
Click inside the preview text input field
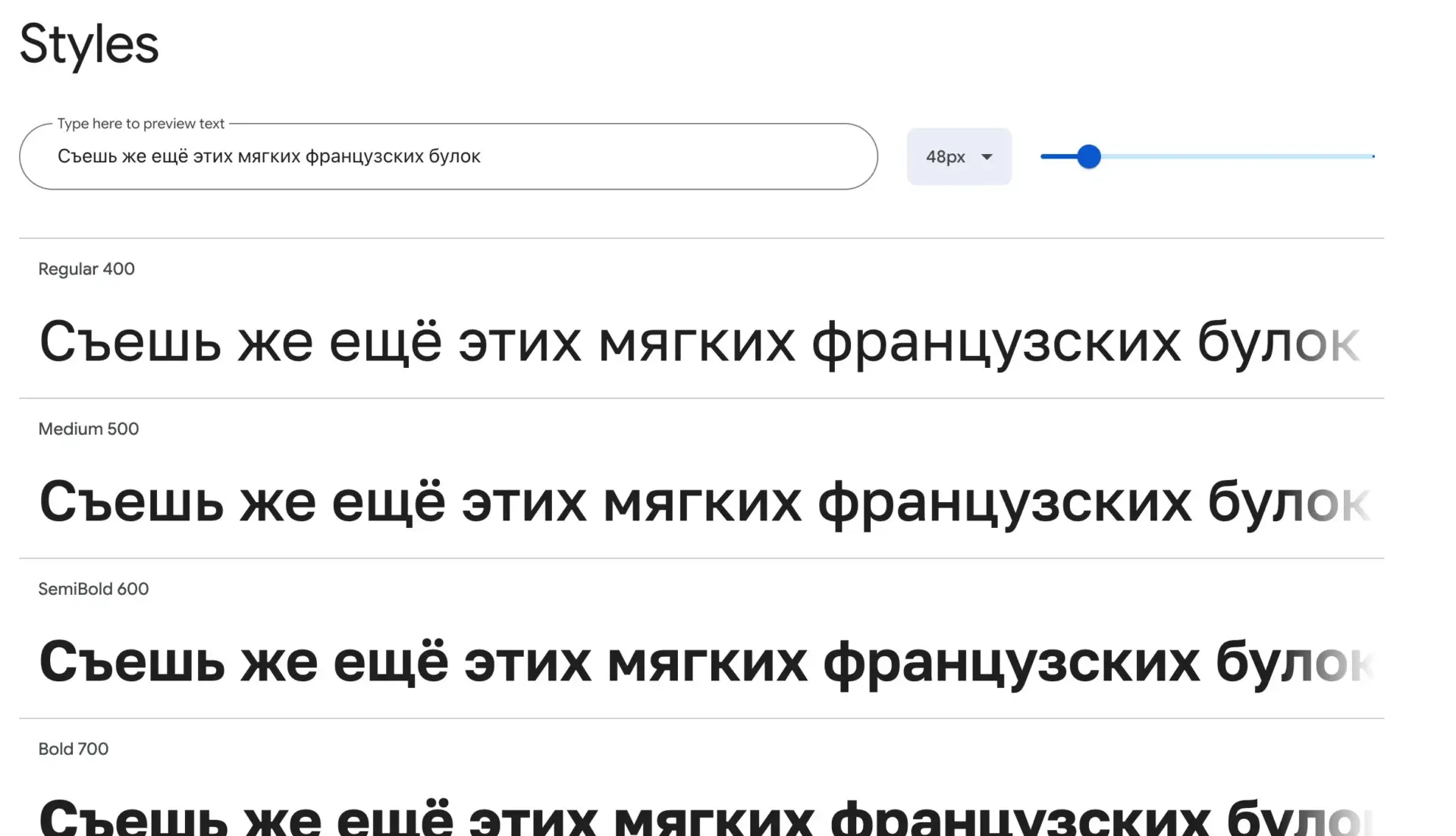(x=448, y=156)
